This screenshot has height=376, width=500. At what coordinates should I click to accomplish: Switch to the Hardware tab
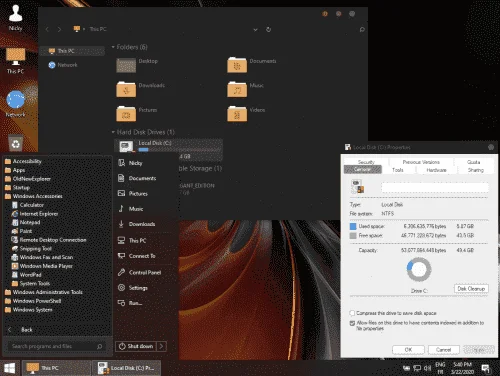(x=436, y=170)
